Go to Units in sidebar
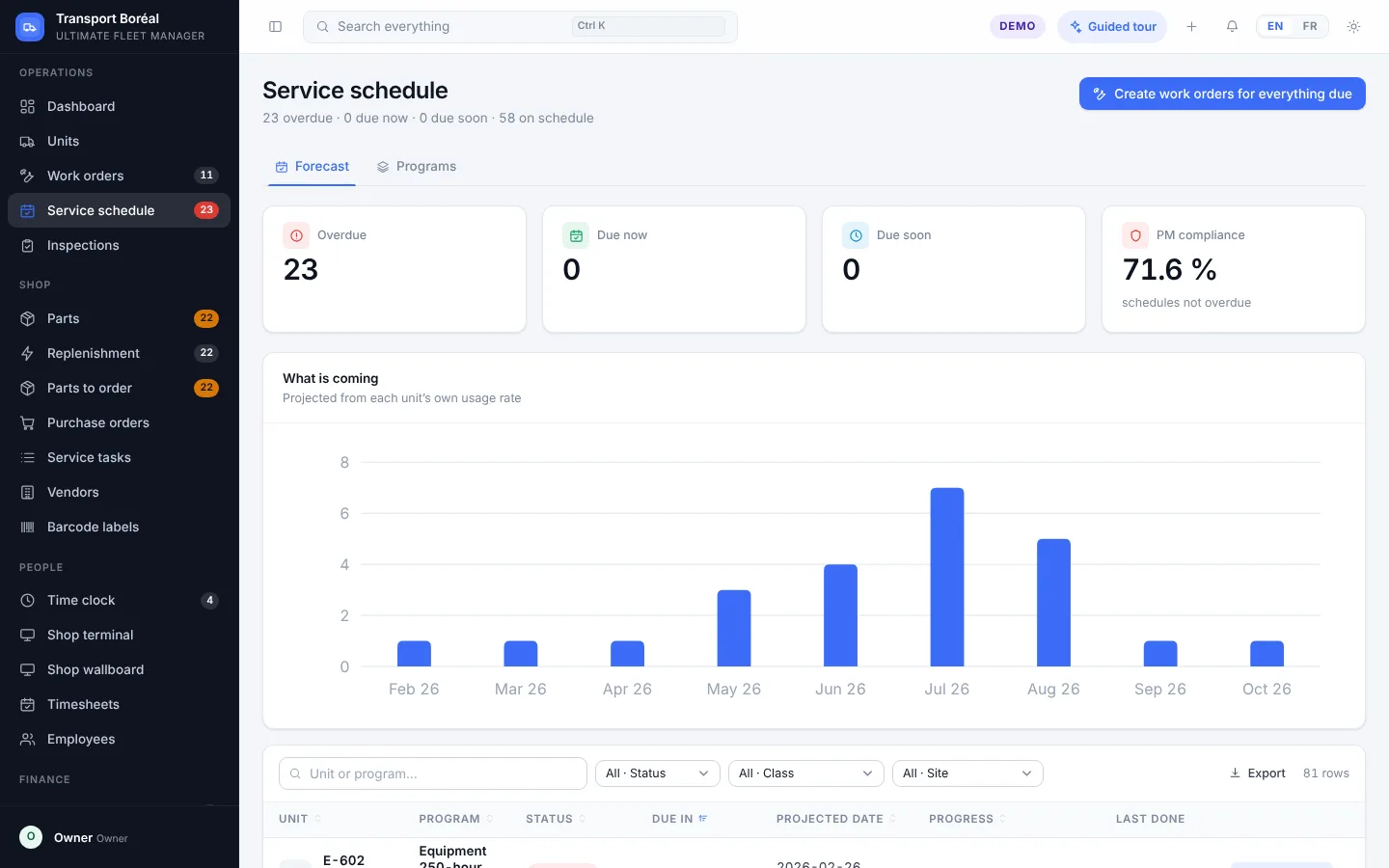The image size is (1389, 868). [x=119, y=141]
